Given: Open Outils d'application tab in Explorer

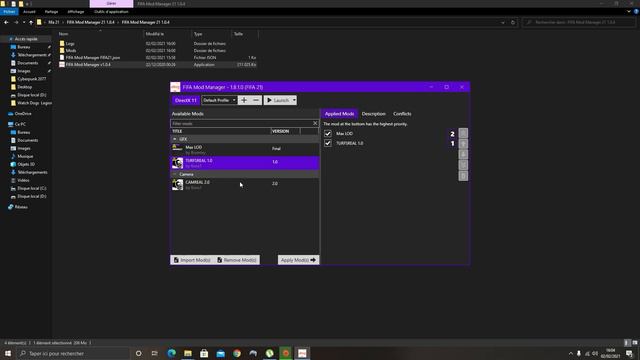Looking at the screenshot, I should (x=111, y=12).
